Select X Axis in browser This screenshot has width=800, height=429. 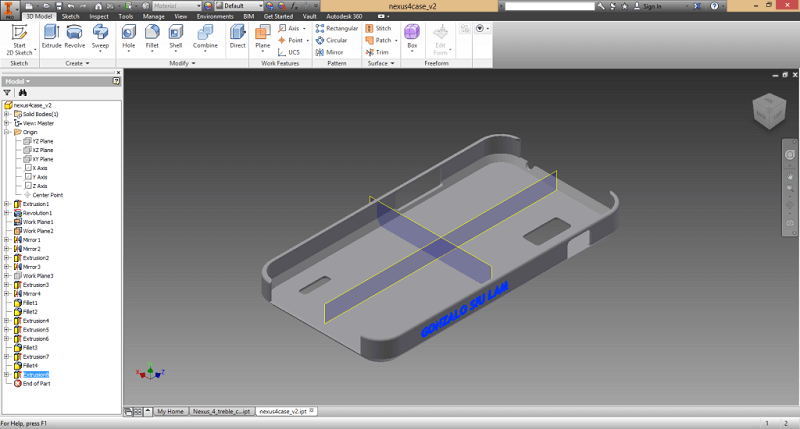40,168
